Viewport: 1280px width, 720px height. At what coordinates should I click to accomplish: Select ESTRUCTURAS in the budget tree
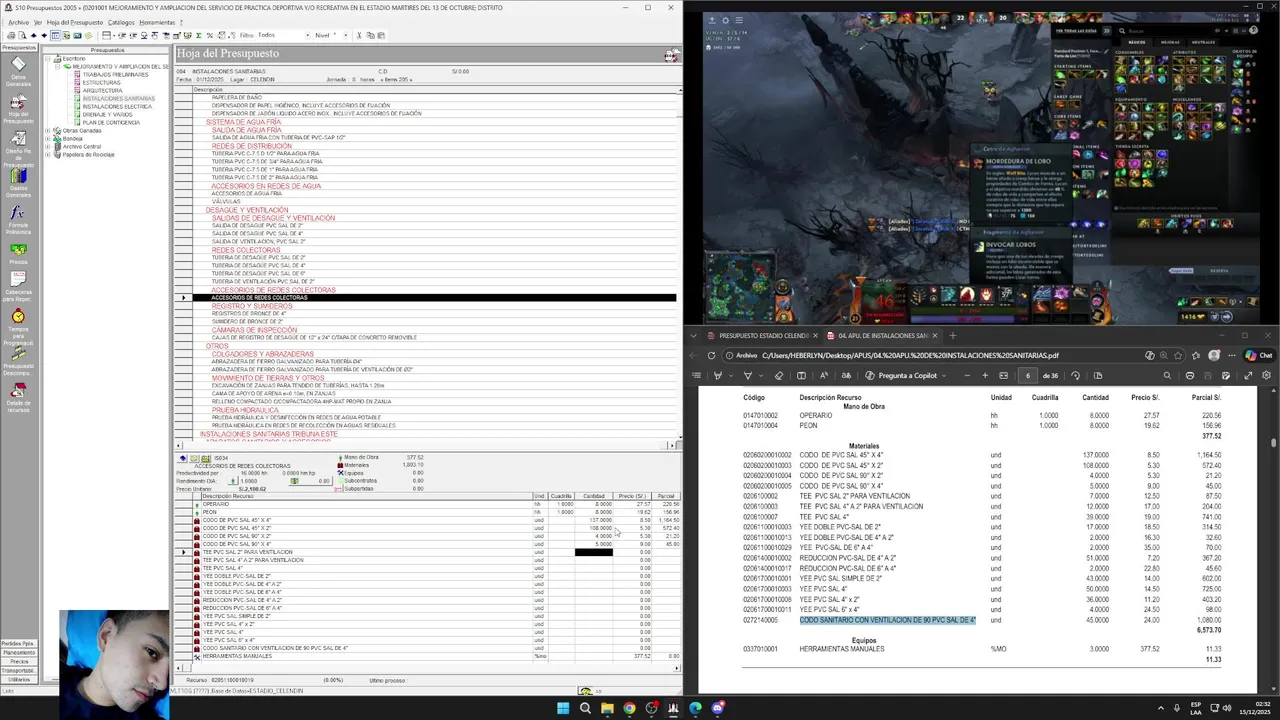pyautogui.click(x=101, y=82)
